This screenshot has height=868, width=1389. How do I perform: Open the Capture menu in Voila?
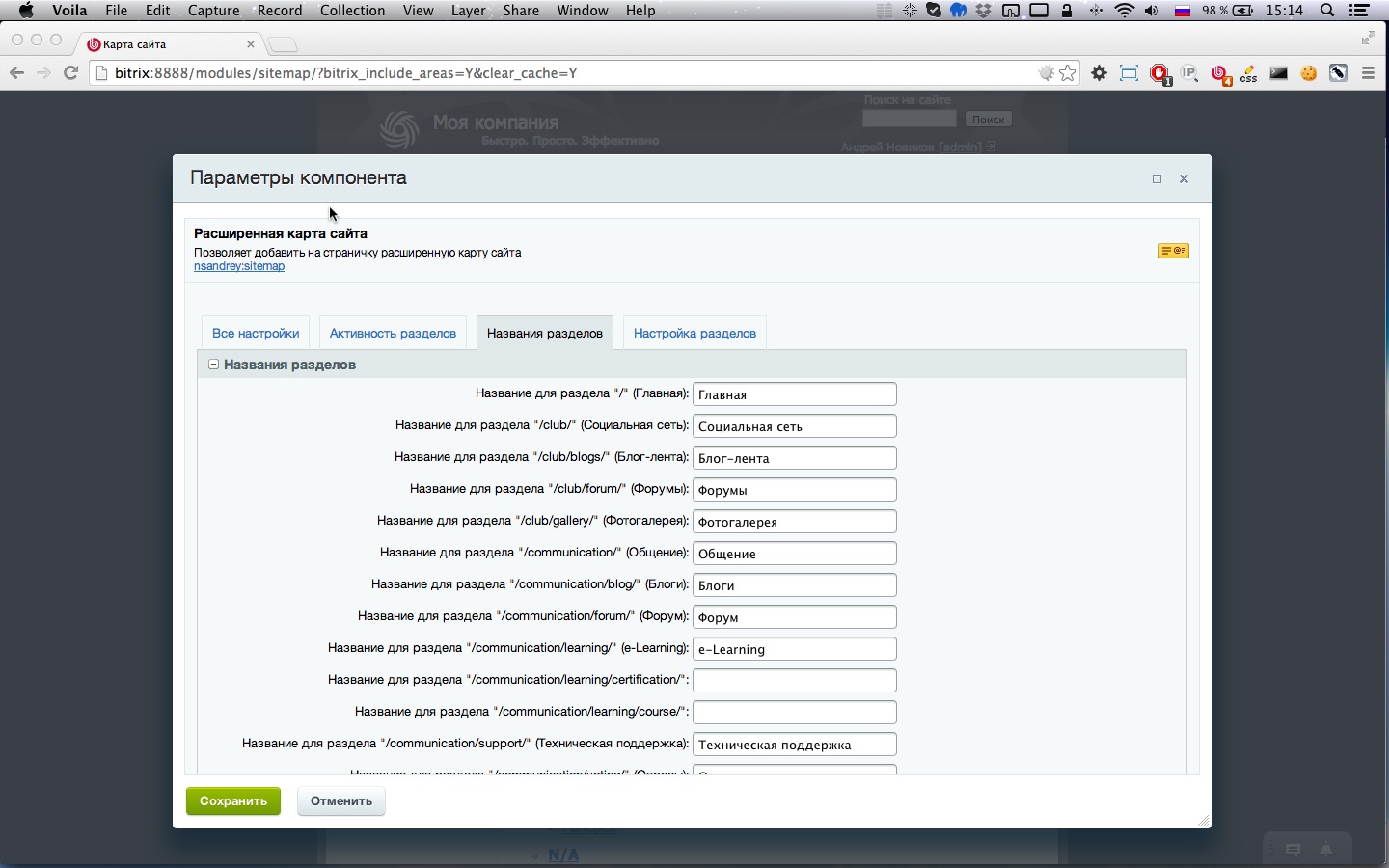pos(213,11)
